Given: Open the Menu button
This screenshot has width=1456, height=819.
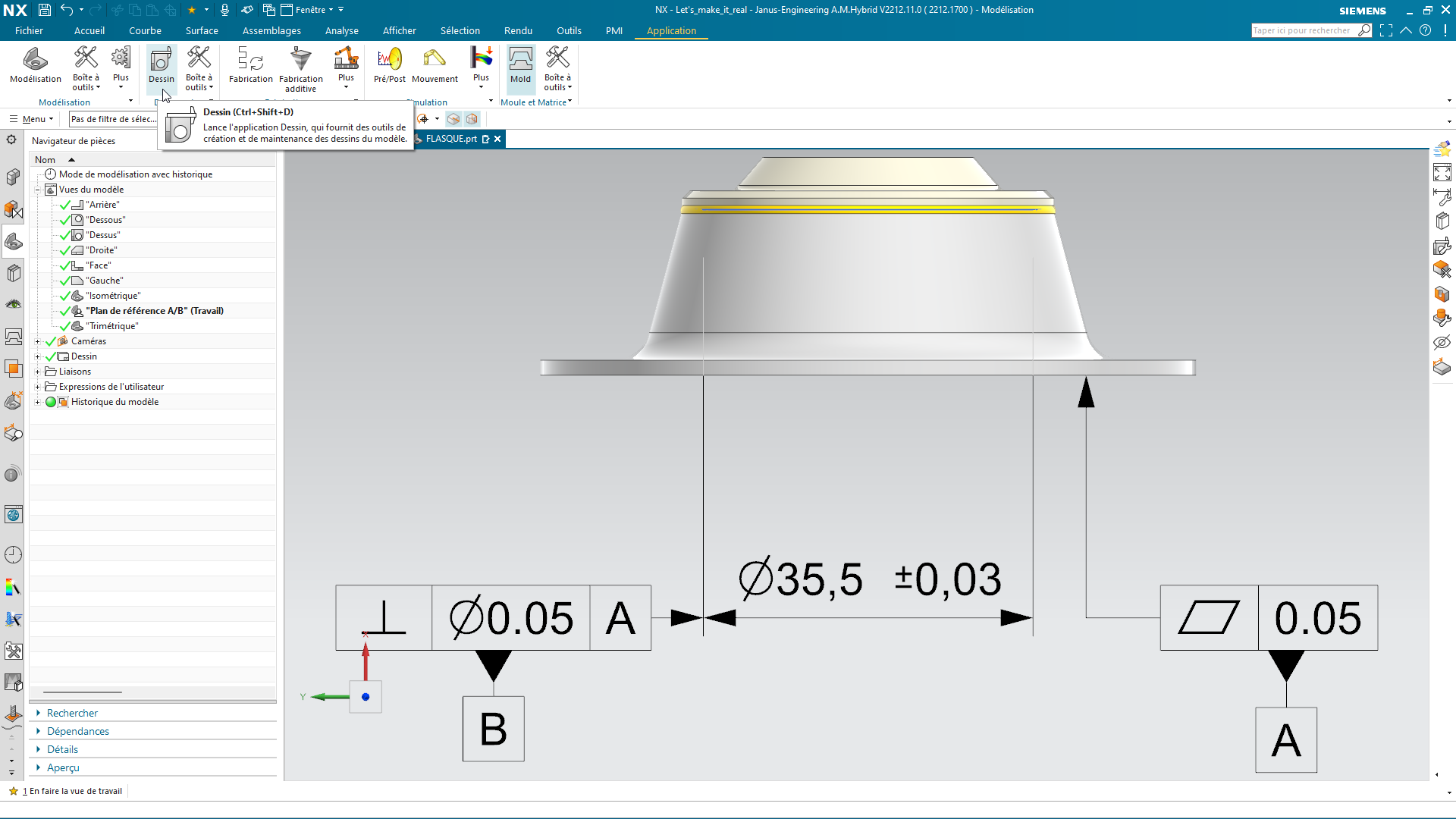Looking at the screenshot, I should [30, 119].
